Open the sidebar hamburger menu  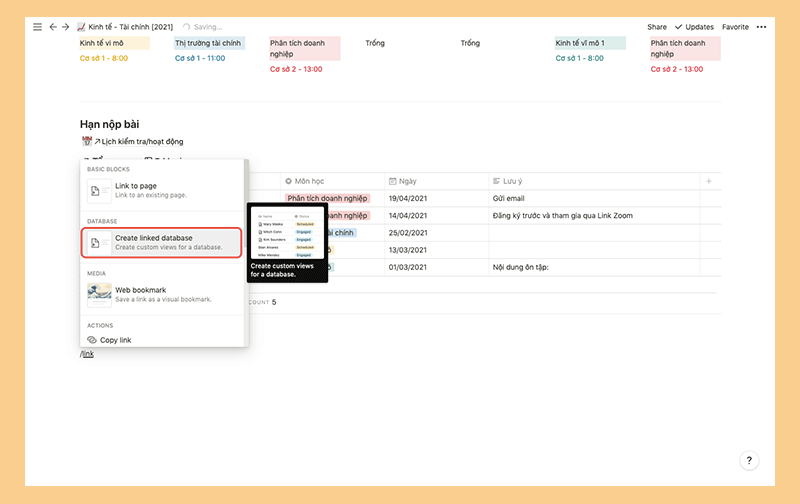[x=37, y=27]
